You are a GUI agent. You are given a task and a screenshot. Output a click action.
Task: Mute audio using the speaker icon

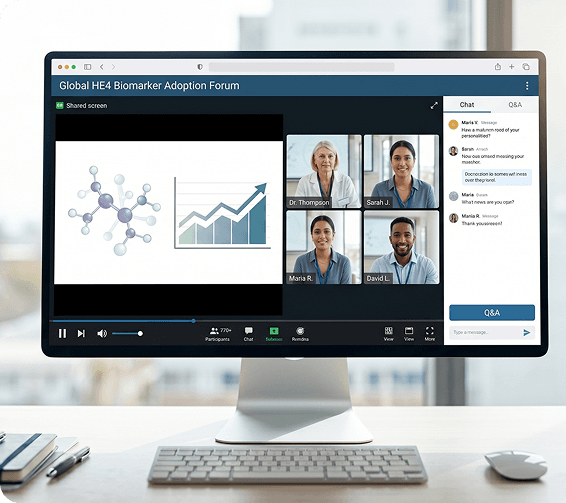102,333
